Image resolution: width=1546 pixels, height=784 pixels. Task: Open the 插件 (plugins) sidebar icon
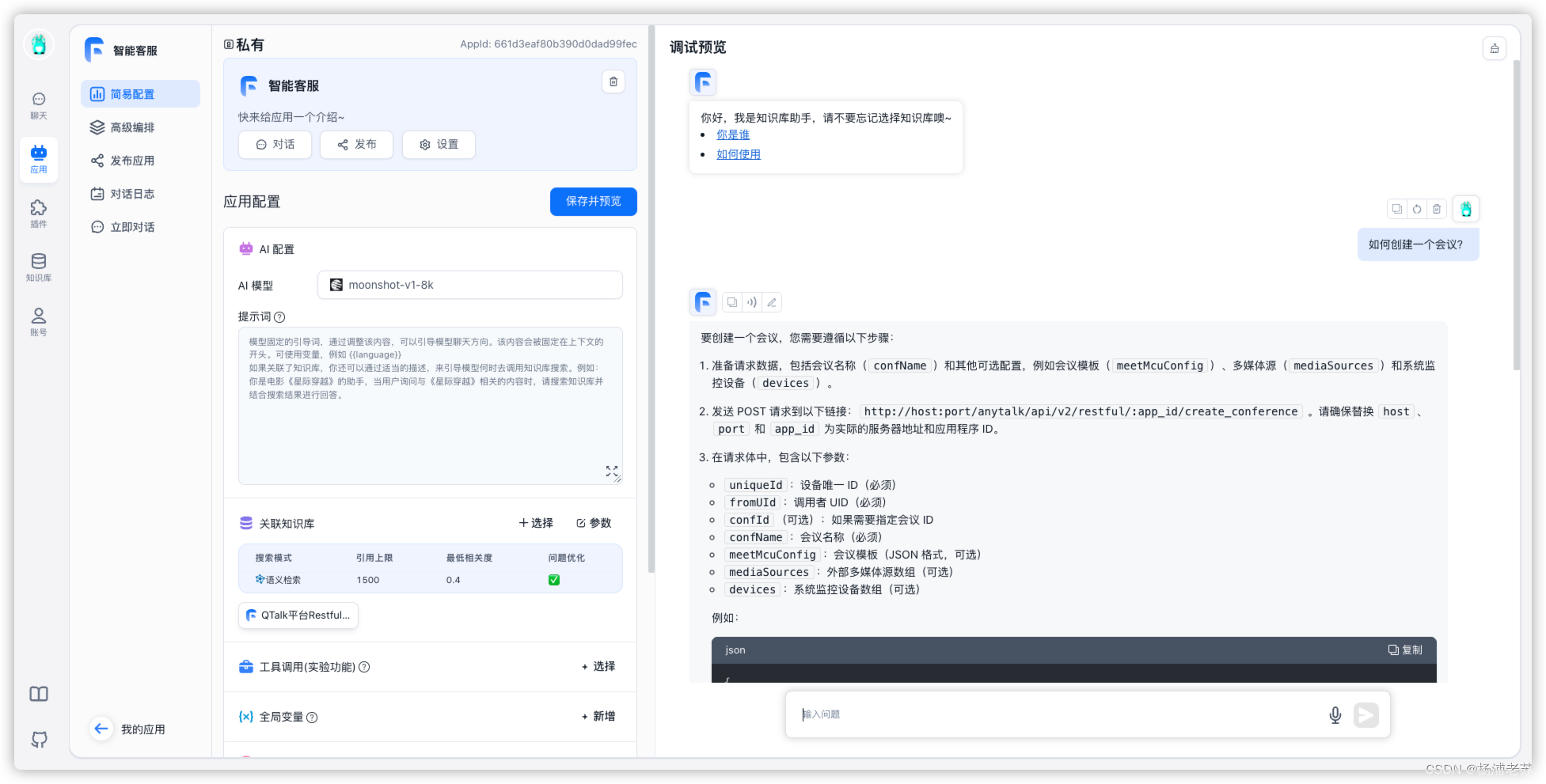(x=38, y=212)
